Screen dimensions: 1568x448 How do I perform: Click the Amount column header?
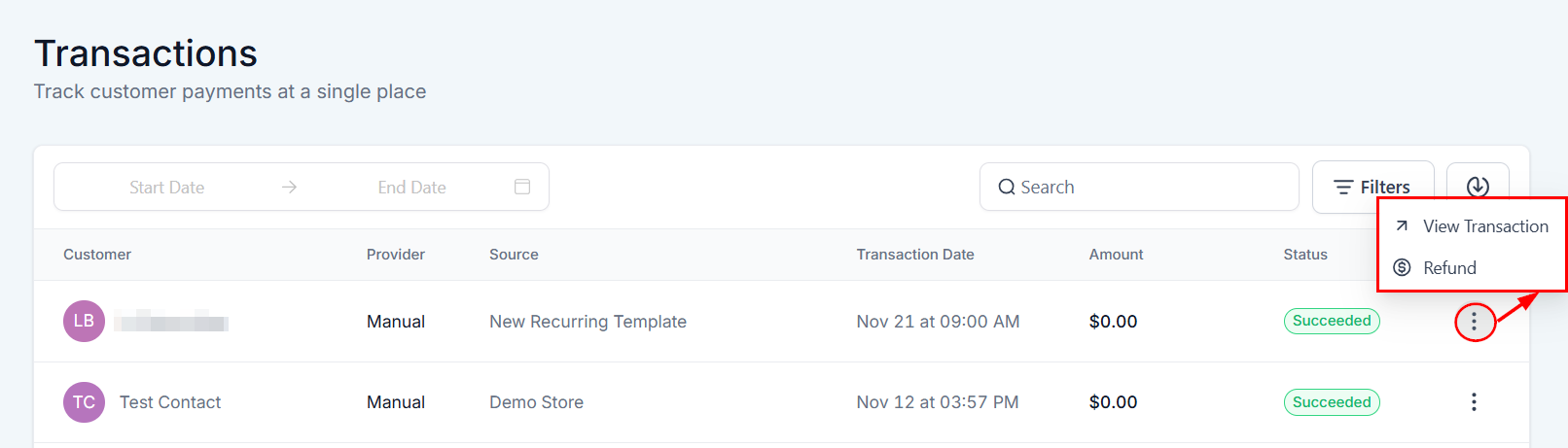click(1116, 255)
